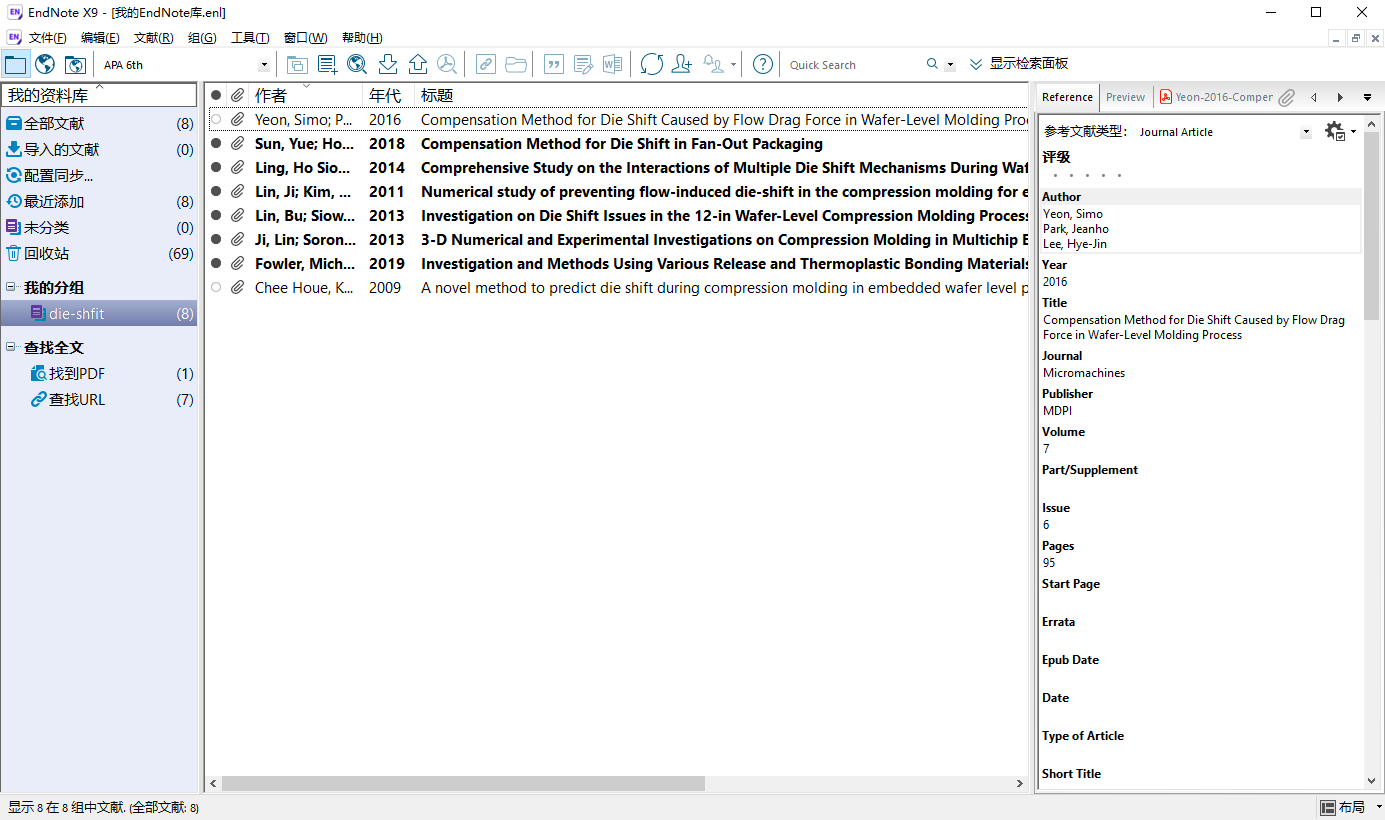Open Help question-mark icon
Viewport: 1385px width, 820px height.
(x=763, y=65)
